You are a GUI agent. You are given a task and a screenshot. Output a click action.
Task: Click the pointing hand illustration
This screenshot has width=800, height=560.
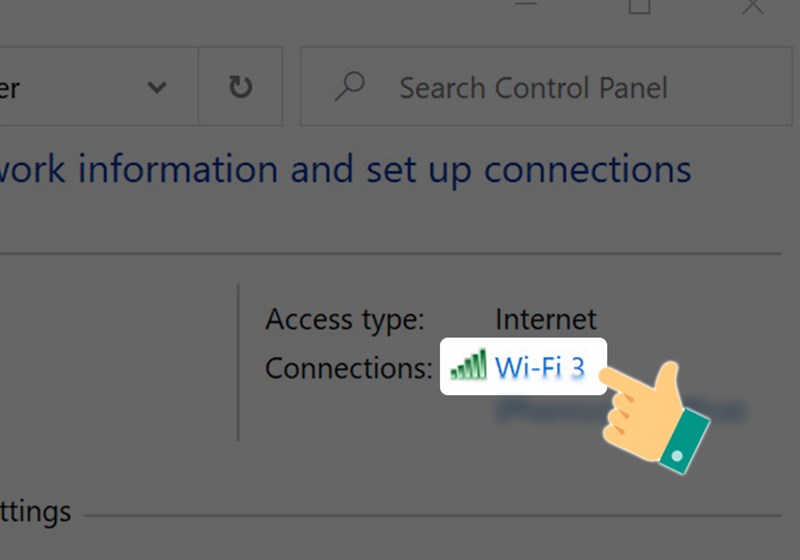tap(655, 415)
